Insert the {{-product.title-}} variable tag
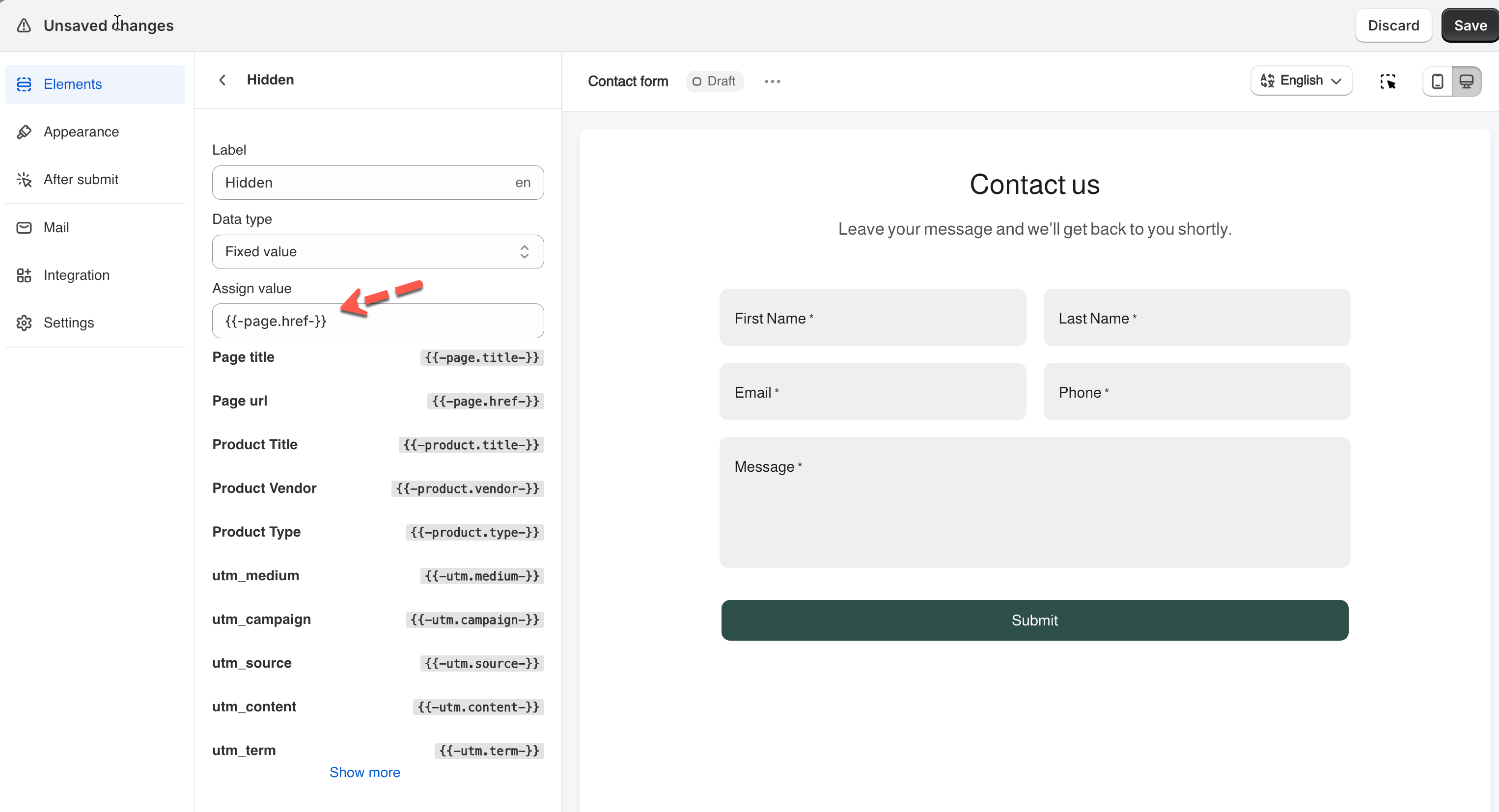Viewport: 1499px width, 812px height. [472, 445]
